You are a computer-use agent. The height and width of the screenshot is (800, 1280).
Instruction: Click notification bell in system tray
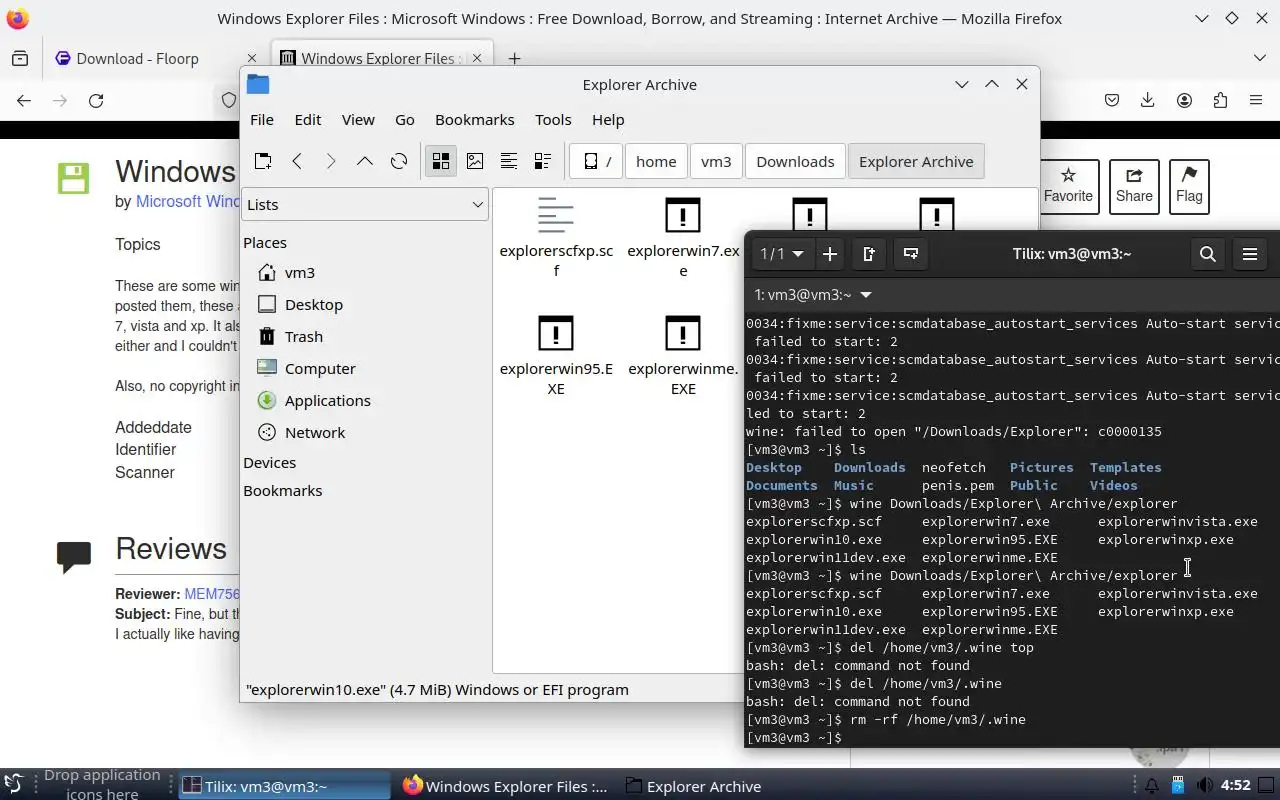pyautogui.click(x=1152, y=786)
